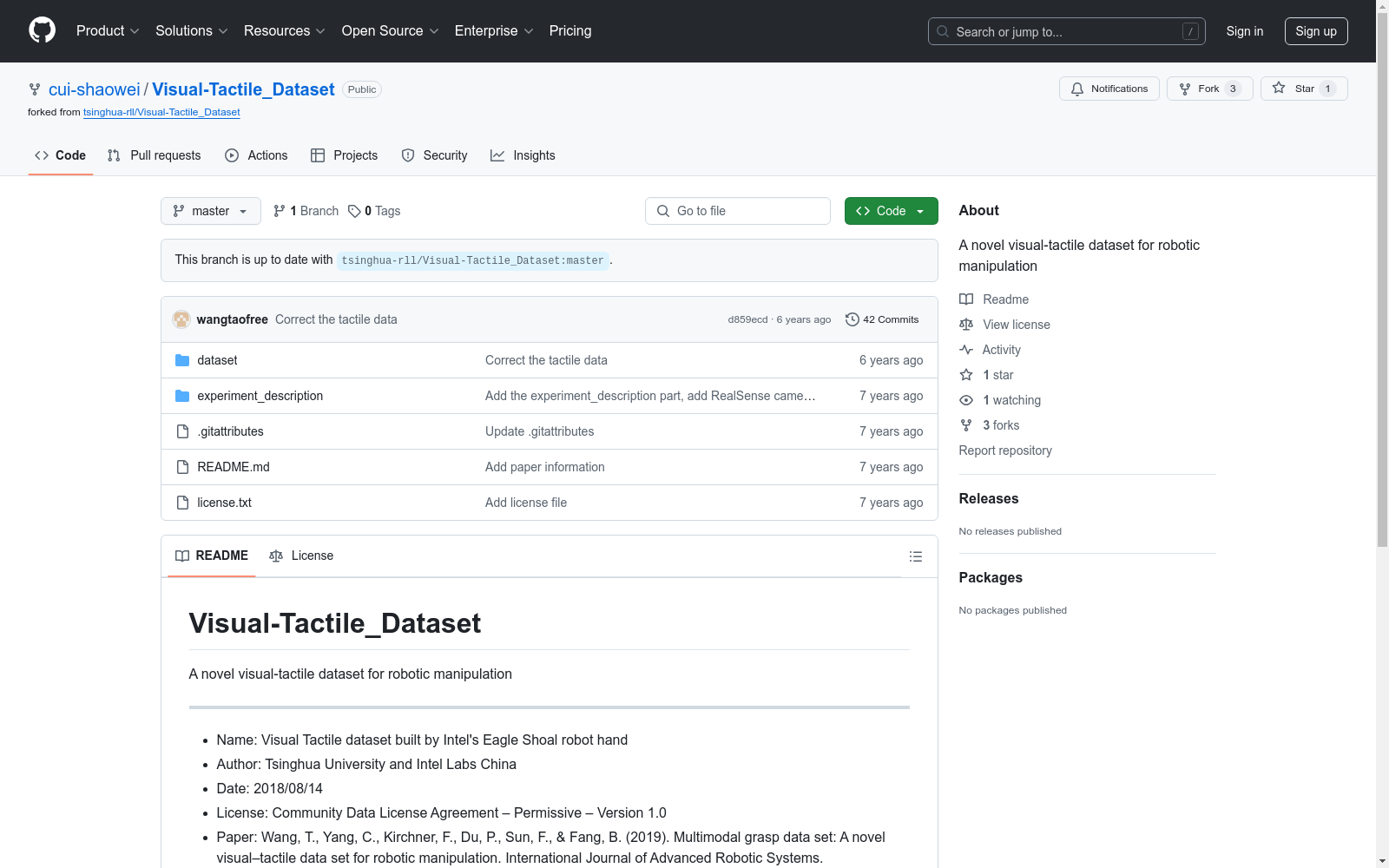Star this repository

tap(1304, 89)
